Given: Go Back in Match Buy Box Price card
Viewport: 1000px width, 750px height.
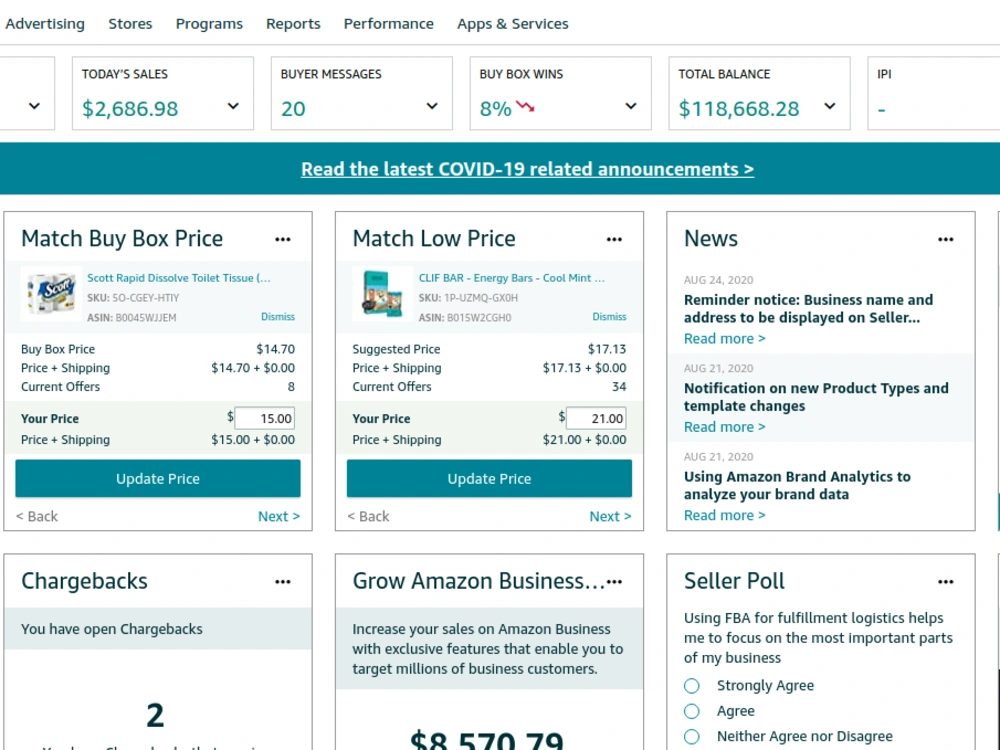Looking at the screenshot, I should pyautogui.click(x=37, y=517).
